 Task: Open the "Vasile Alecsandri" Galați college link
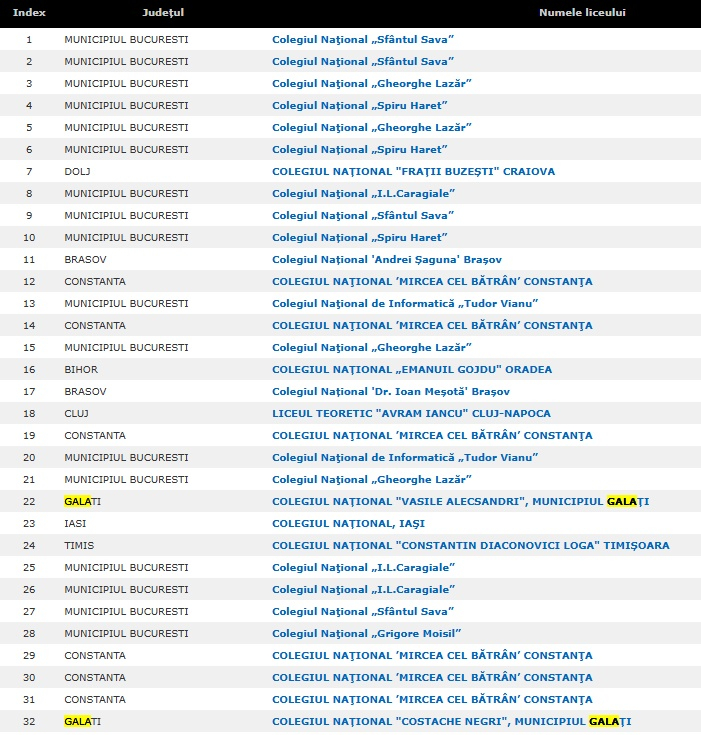click(x=460, y=501)
